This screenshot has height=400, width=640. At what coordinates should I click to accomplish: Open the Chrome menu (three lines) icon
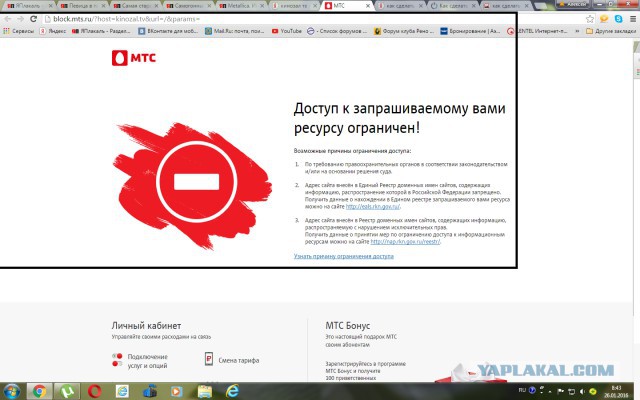click(633, 19)
